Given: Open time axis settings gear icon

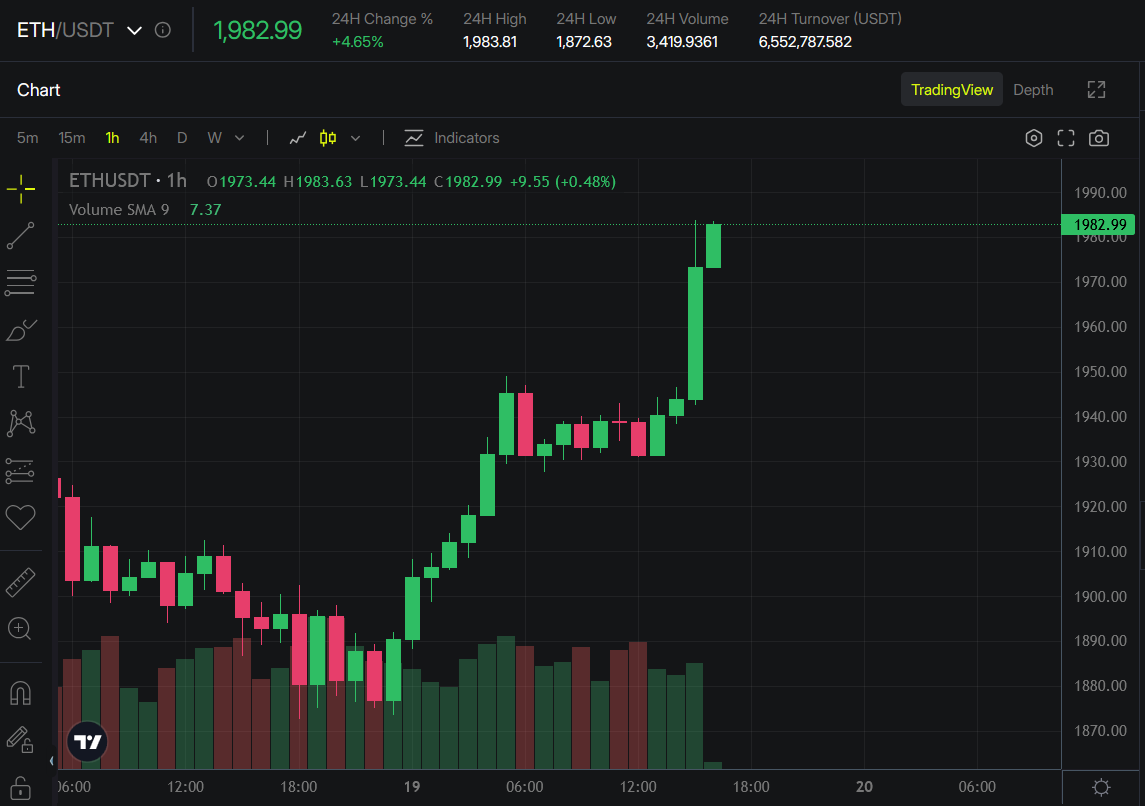Looking at the screenshot, I should 1101,787.
